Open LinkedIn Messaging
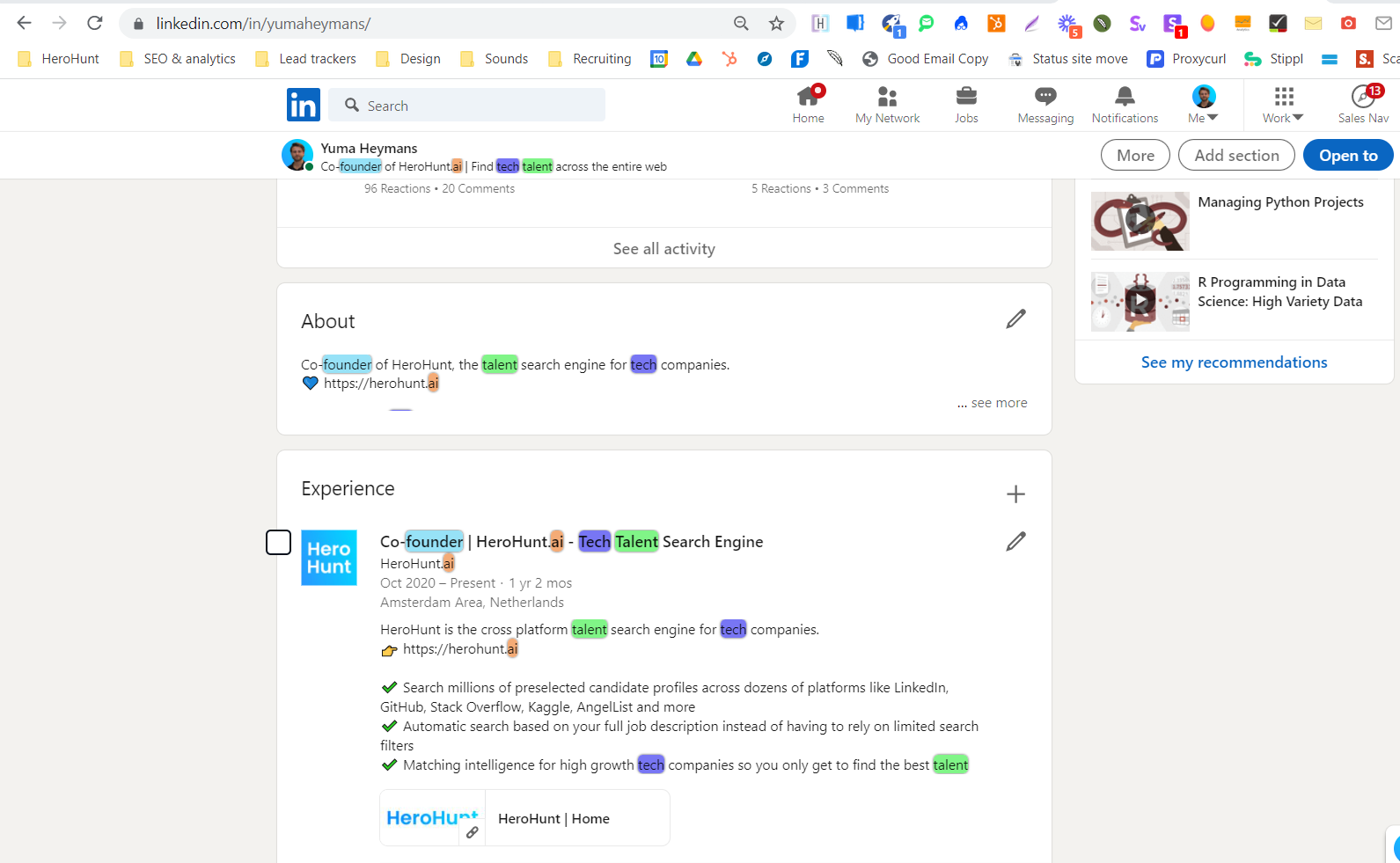This screenshot has width=1400, height=863. (x=1045, y=106)
